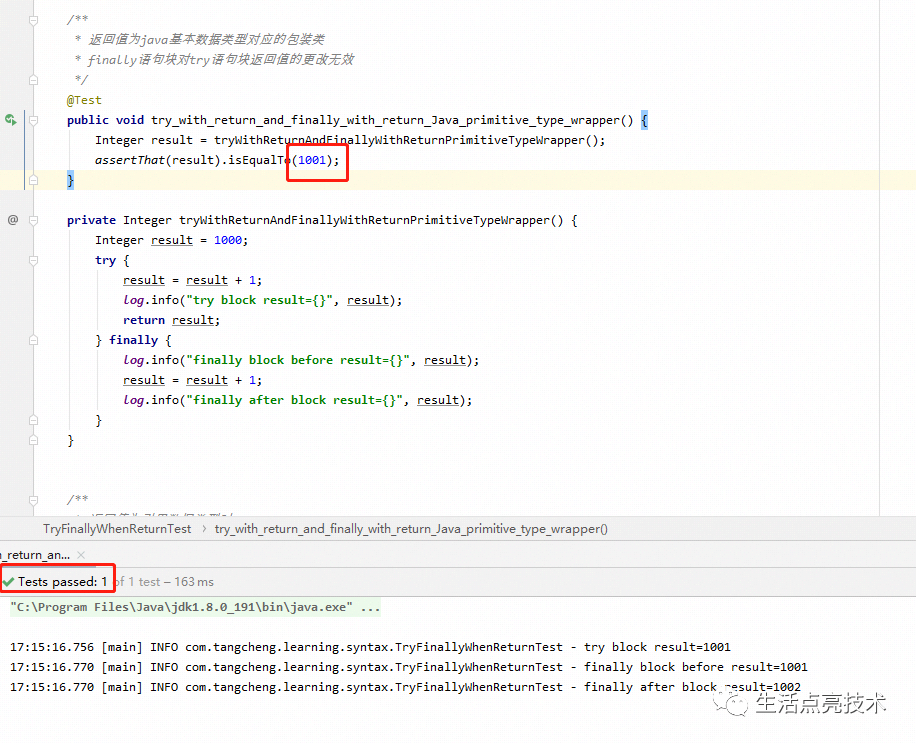
Task: Click the @Test annotation
Action: point(84,100)
